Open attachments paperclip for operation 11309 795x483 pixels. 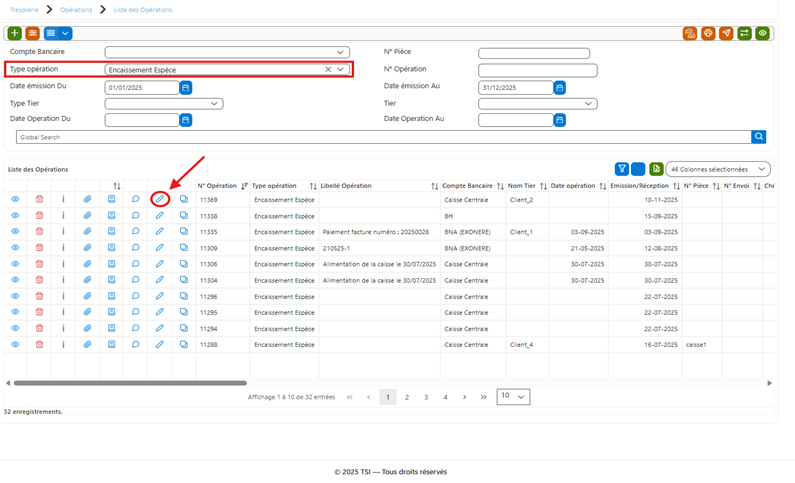click(87, 248)
